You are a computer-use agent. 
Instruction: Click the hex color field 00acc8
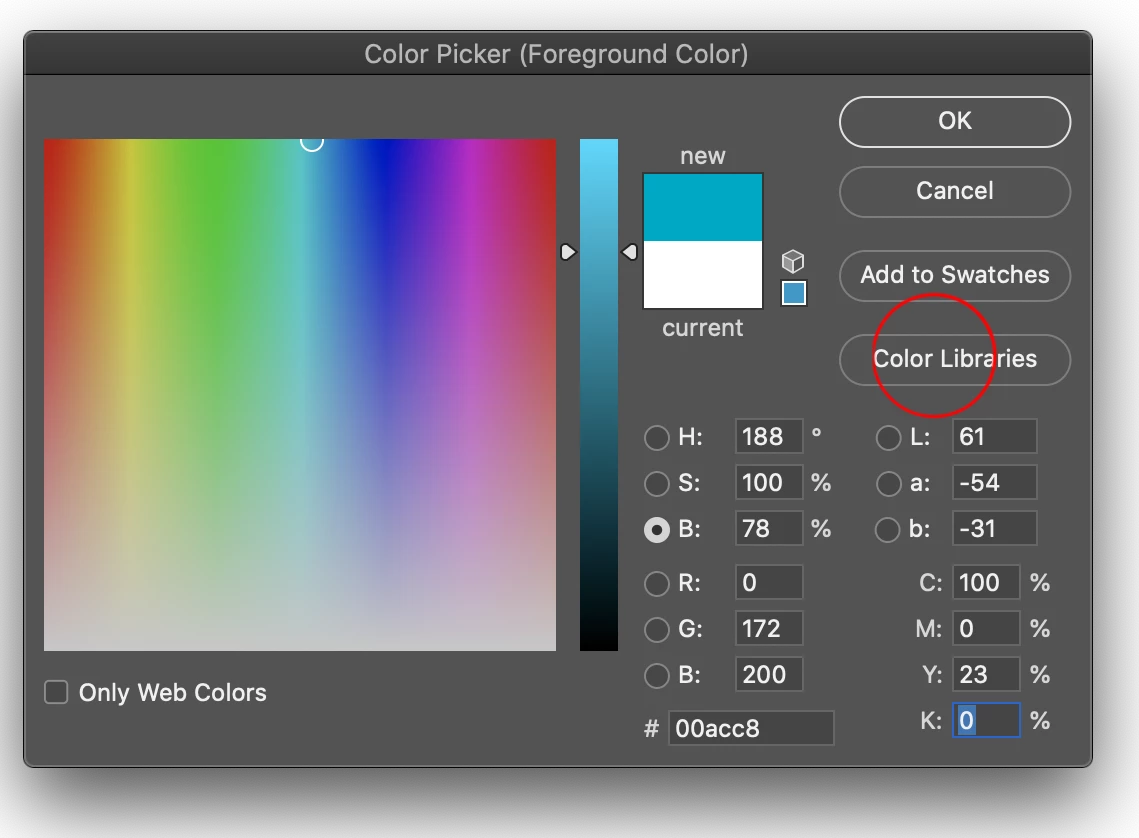point(751,728)
